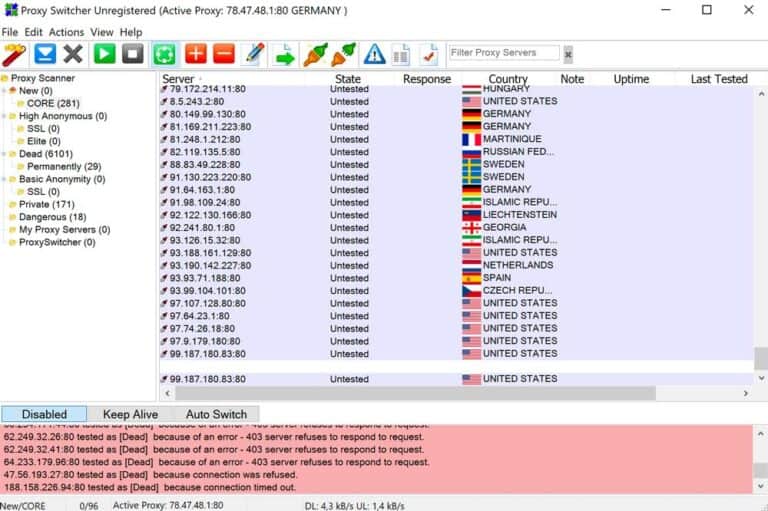Stop testing with the black stop icon

[x=133, y=54]
